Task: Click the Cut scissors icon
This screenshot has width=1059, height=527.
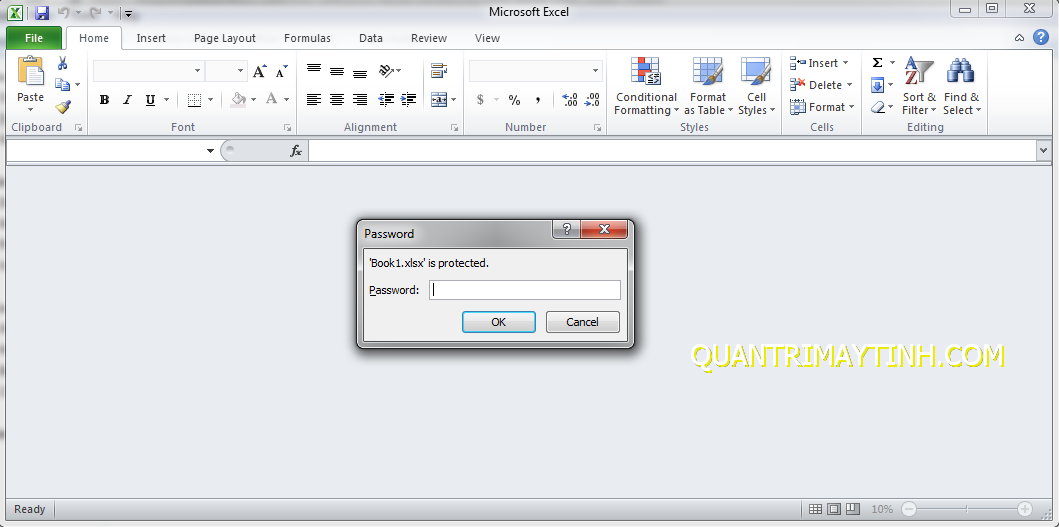Action: click(x=62, y=64)
